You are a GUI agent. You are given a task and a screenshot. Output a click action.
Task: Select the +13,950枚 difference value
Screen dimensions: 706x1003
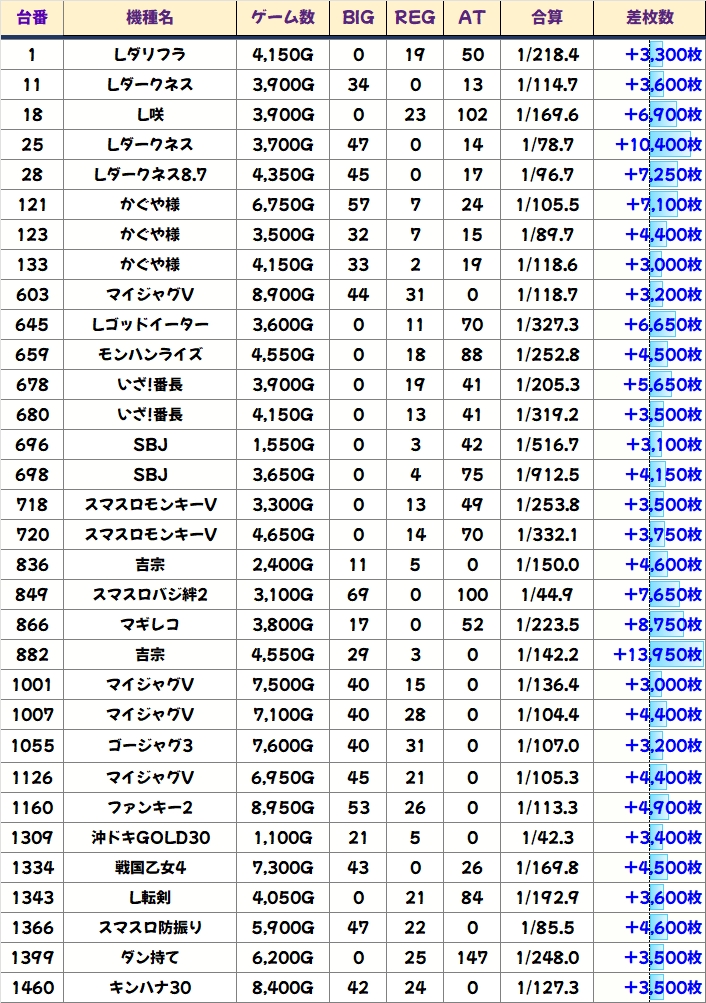658,655
